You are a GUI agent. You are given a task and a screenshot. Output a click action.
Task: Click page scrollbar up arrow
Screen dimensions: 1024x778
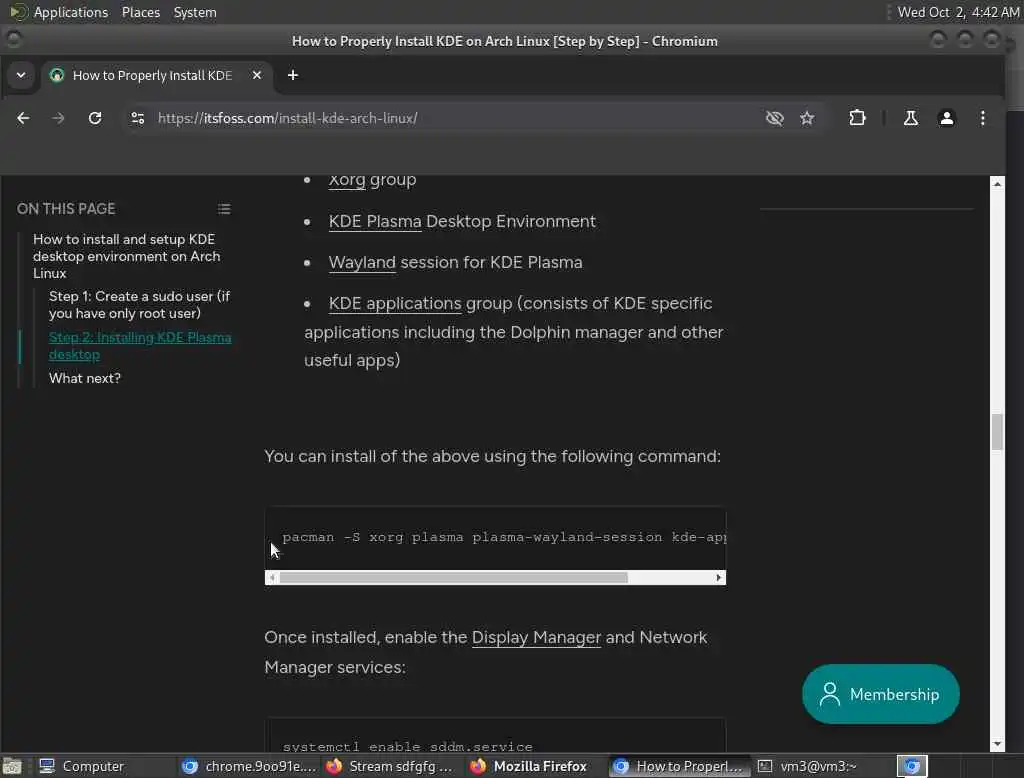pos(997,184)
